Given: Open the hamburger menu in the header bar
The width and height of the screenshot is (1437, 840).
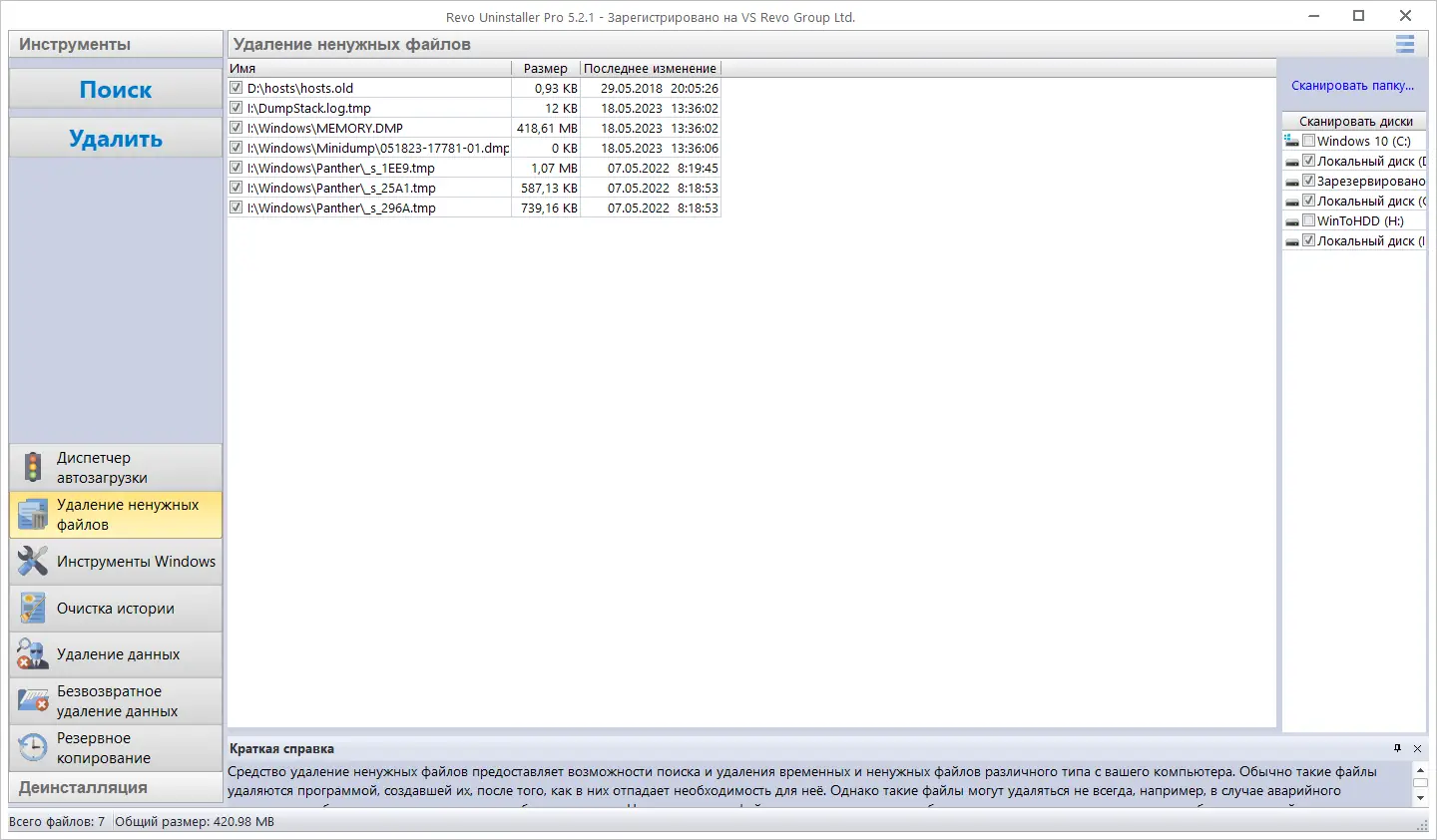Looking at the screenshot, I should [1405, 44].
